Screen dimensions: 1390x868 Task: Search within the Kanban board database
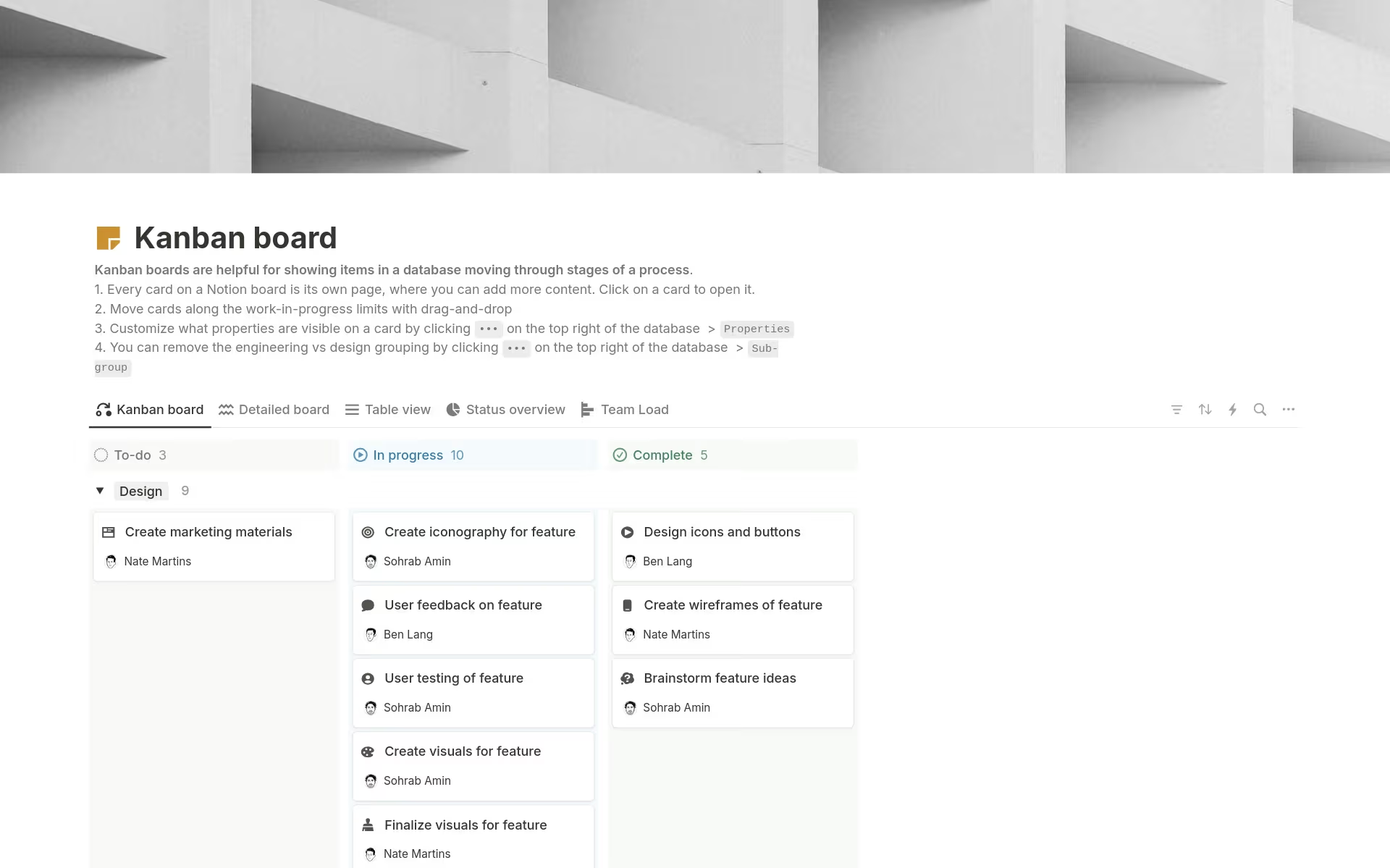tap(1260, 409)
